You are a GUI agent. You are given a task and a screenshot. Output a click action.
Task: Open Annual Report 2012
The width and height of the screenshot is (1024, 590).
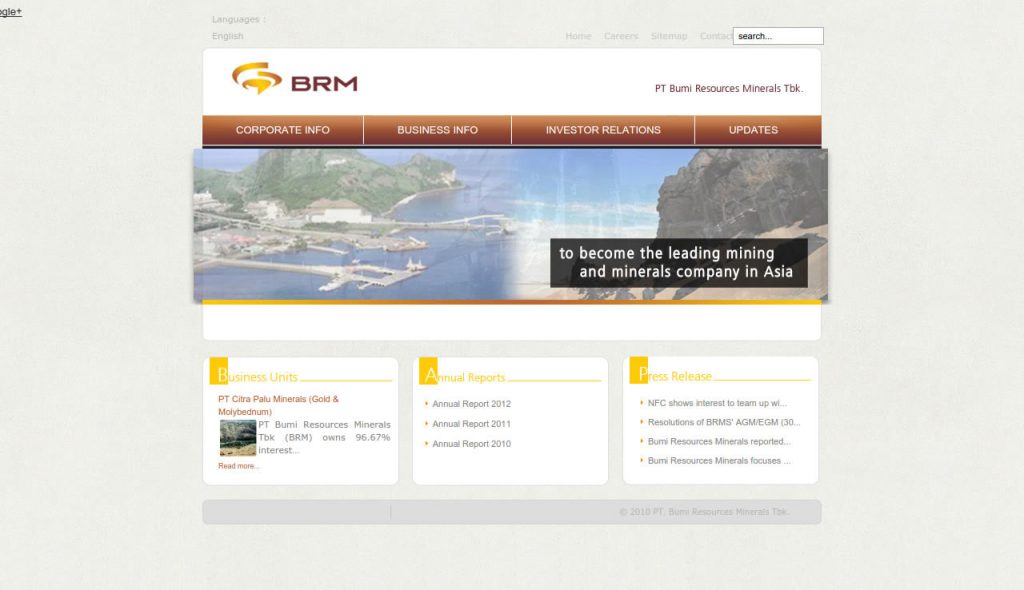coord(472,404)
